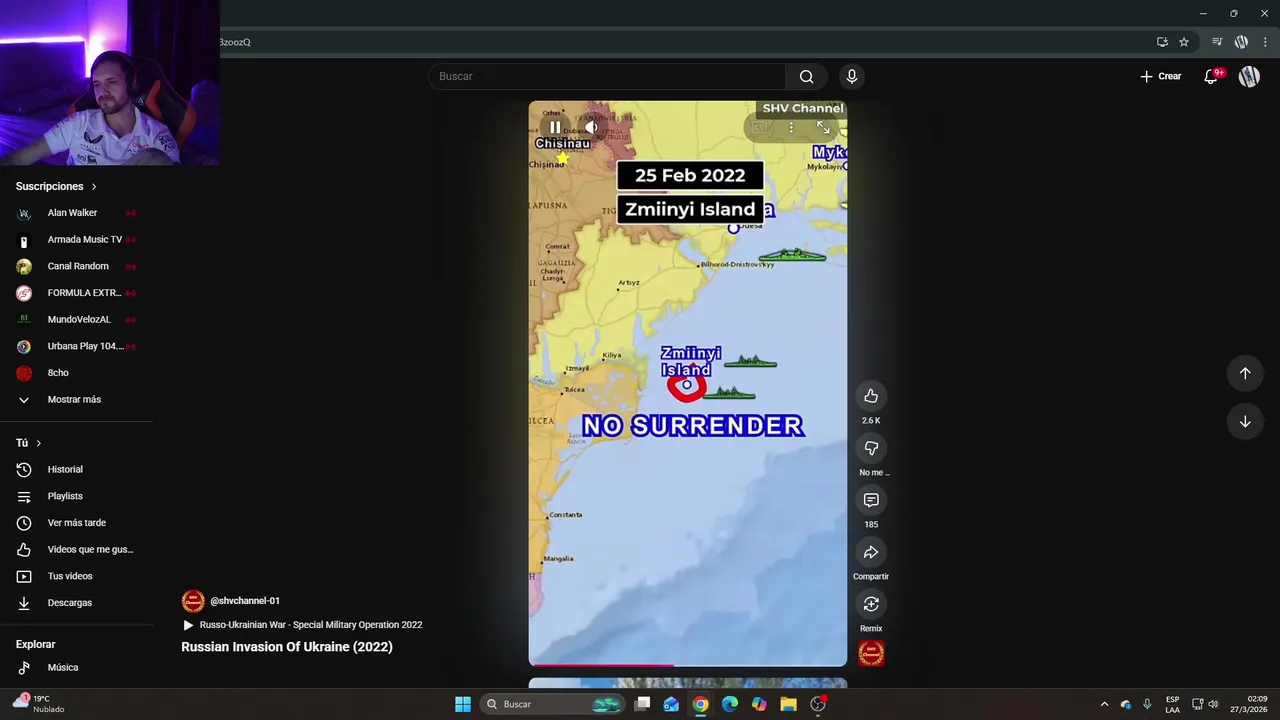This screenshot has width=1280, height=720.
Task: Open the ESP LAA language switcher
Action: point(1172,704)
